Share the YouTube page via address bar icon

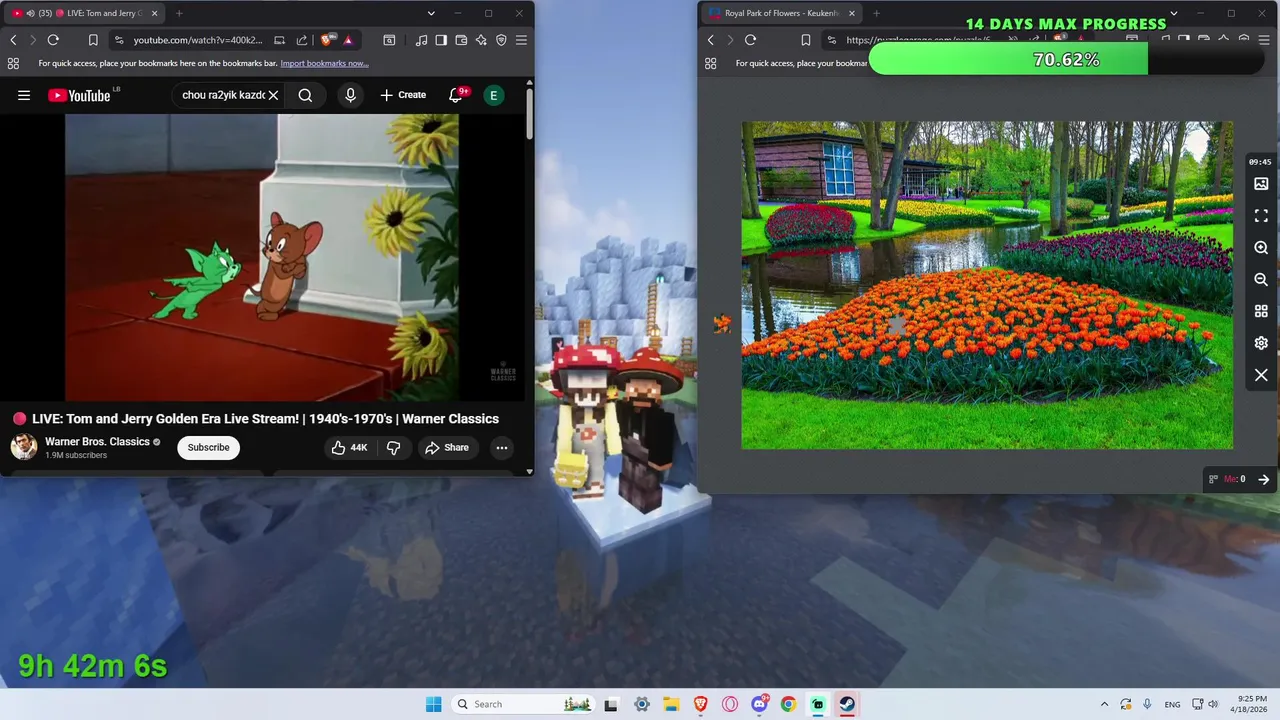tap(302, 40)
